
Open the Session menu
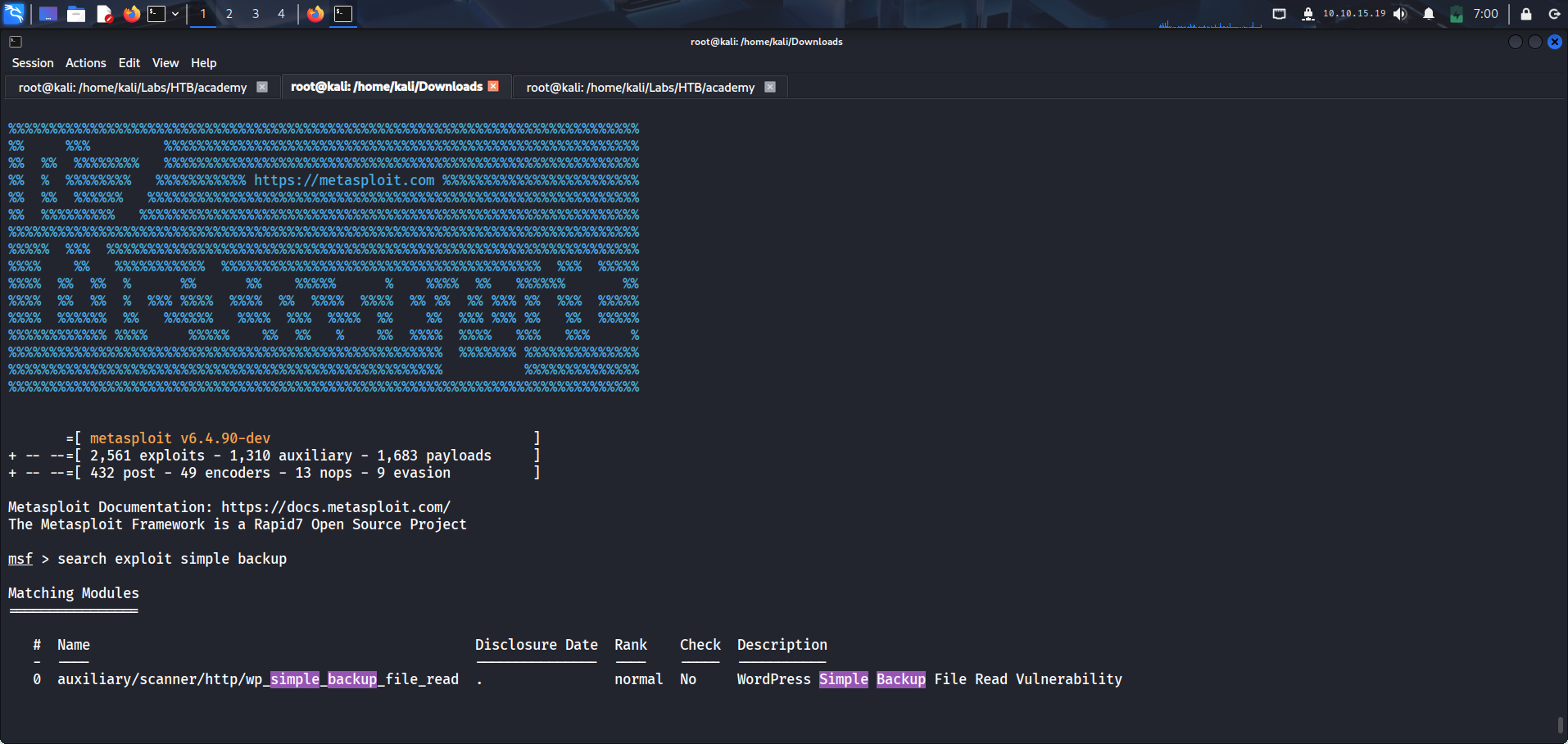click(33, 63)
